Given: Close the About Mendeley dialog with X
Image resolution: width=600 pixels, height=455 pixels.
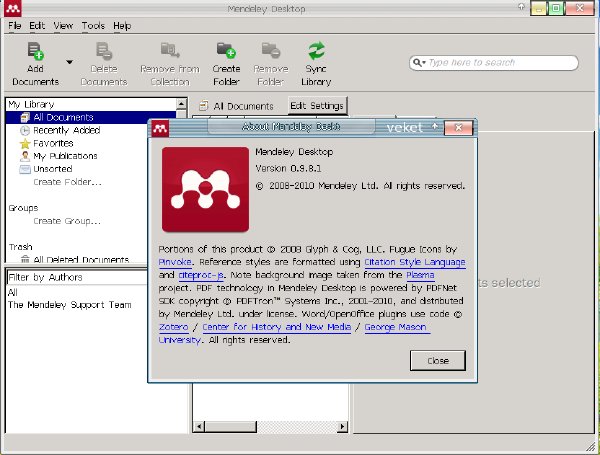Looking at the screenshot, I should click(458, 128).
